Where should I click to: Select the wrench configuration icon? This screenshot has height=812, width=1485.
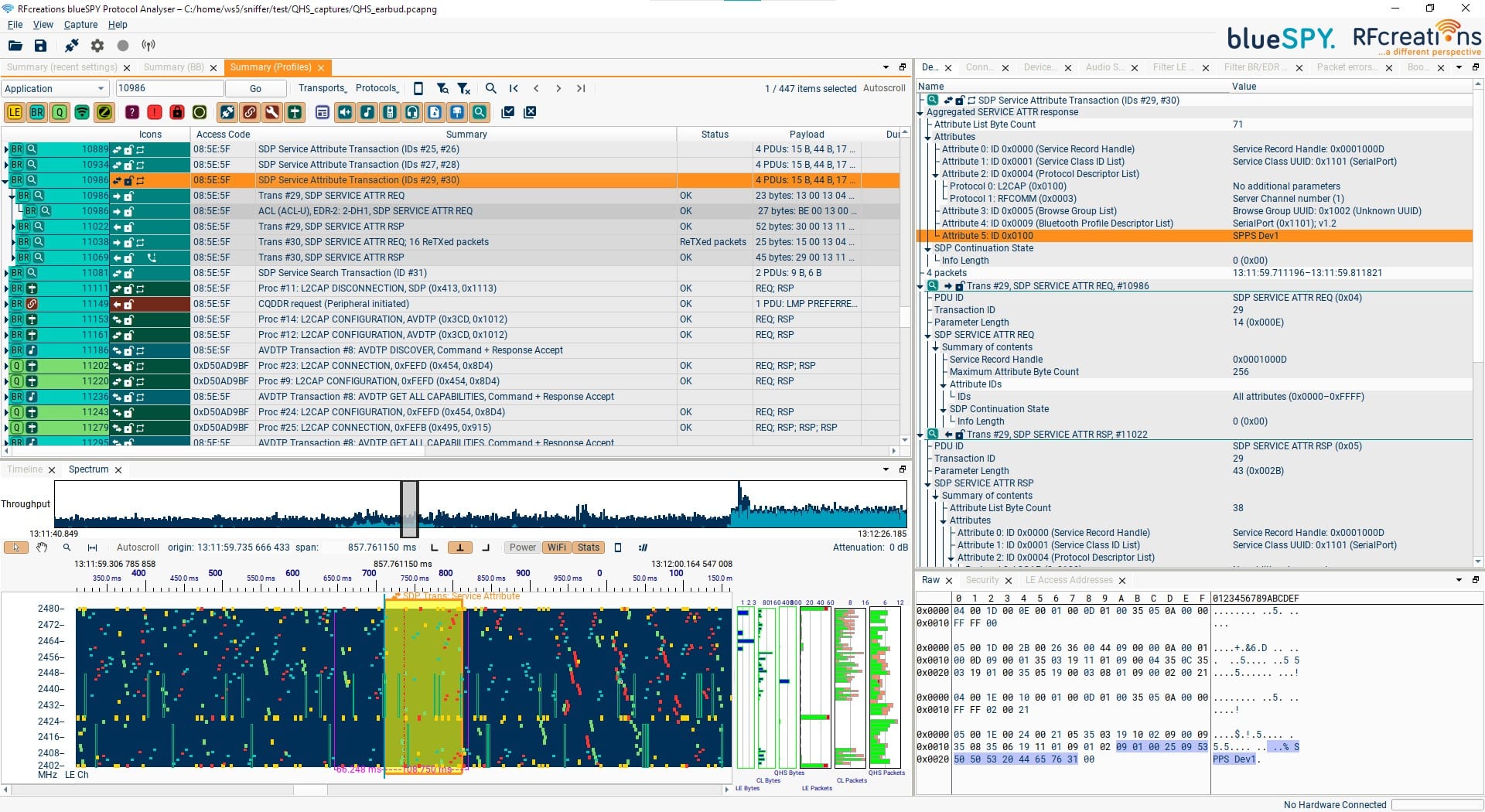pos(272,112)
